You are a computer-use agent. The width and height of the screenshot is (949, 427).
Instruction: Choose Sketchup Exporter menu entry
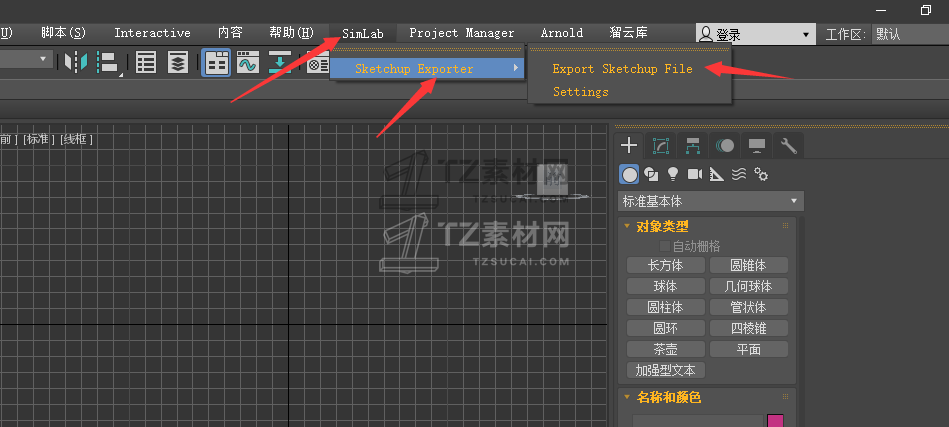click(x=427, y=68)
